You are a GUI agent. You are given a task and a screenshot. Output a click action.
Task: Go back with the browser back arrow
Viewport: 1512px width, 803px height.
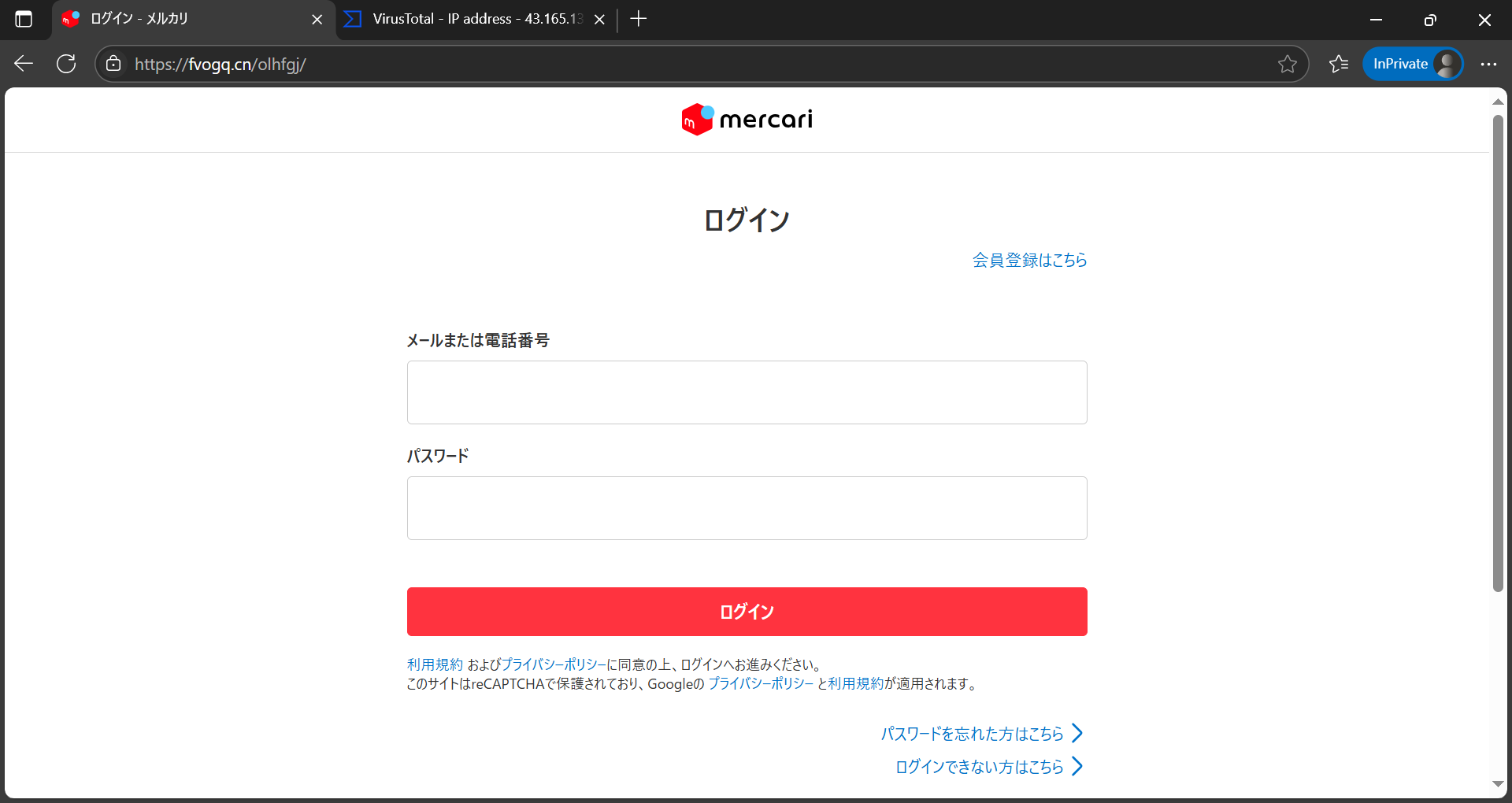point(24,64)
